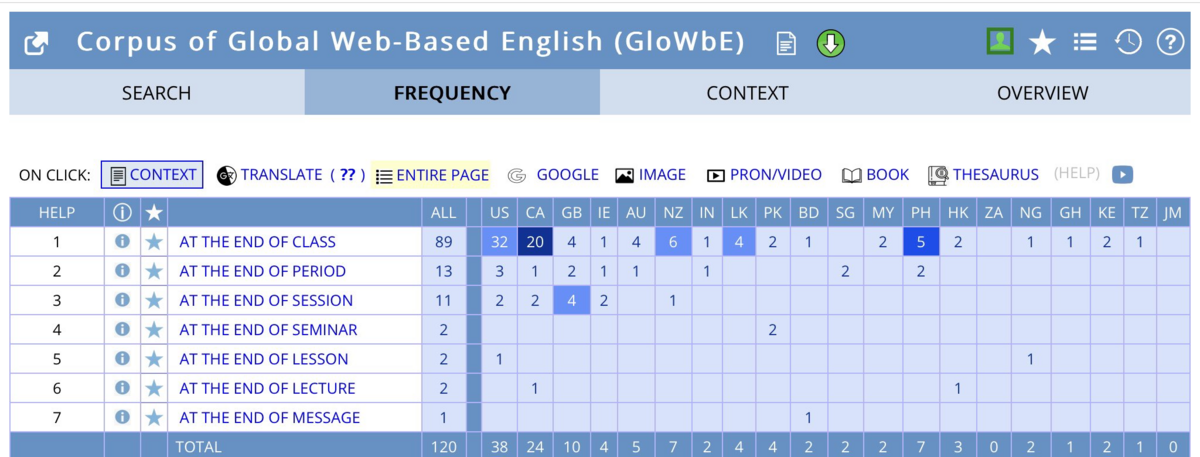Click the play video icon after HELP
This screenshot has width=1200, height=457.
click(1123, 175)
